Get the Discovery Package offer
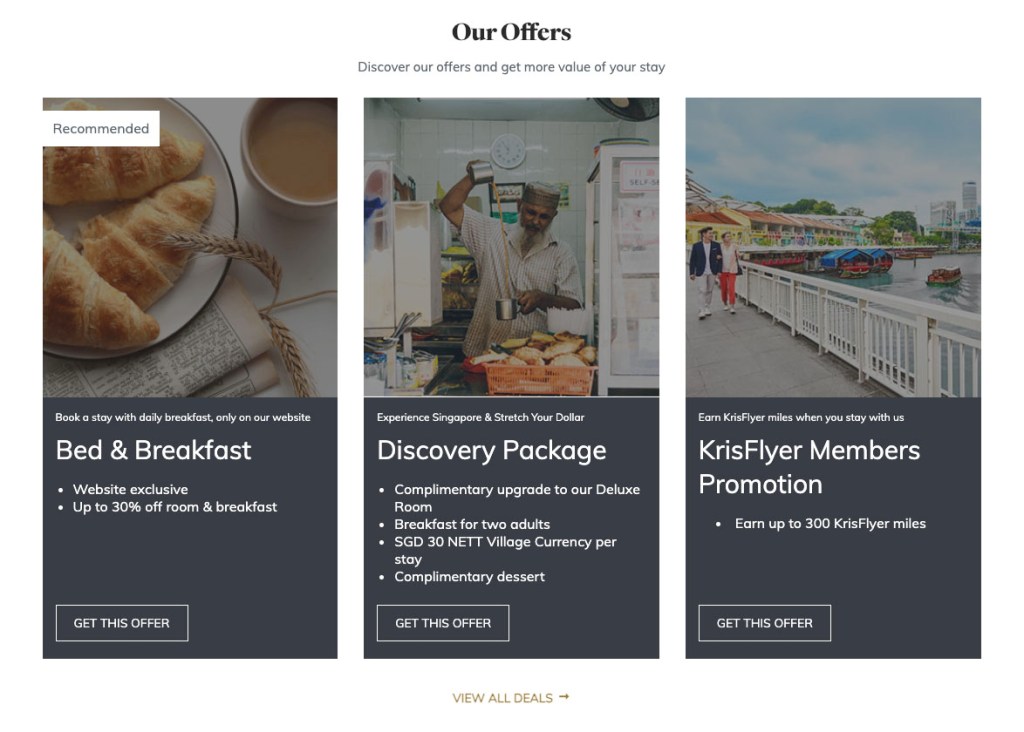 (x=443, y=623)
